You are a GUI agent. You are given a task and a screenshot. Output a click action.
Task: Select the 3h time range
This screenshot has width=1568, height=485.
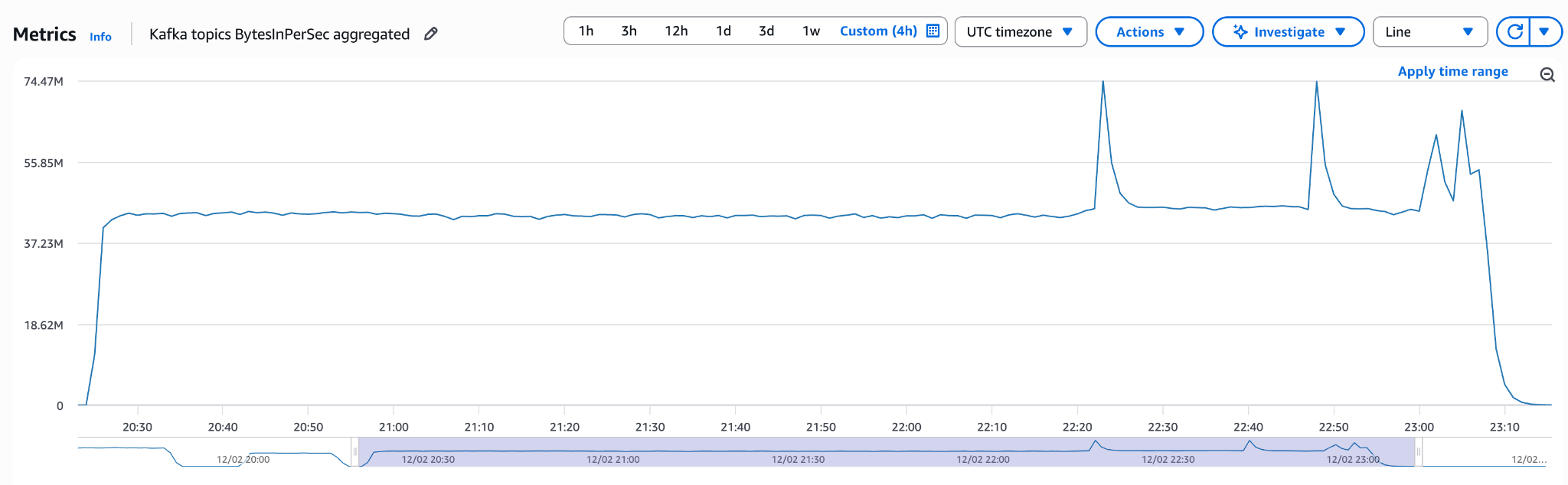tap(629, 31)
